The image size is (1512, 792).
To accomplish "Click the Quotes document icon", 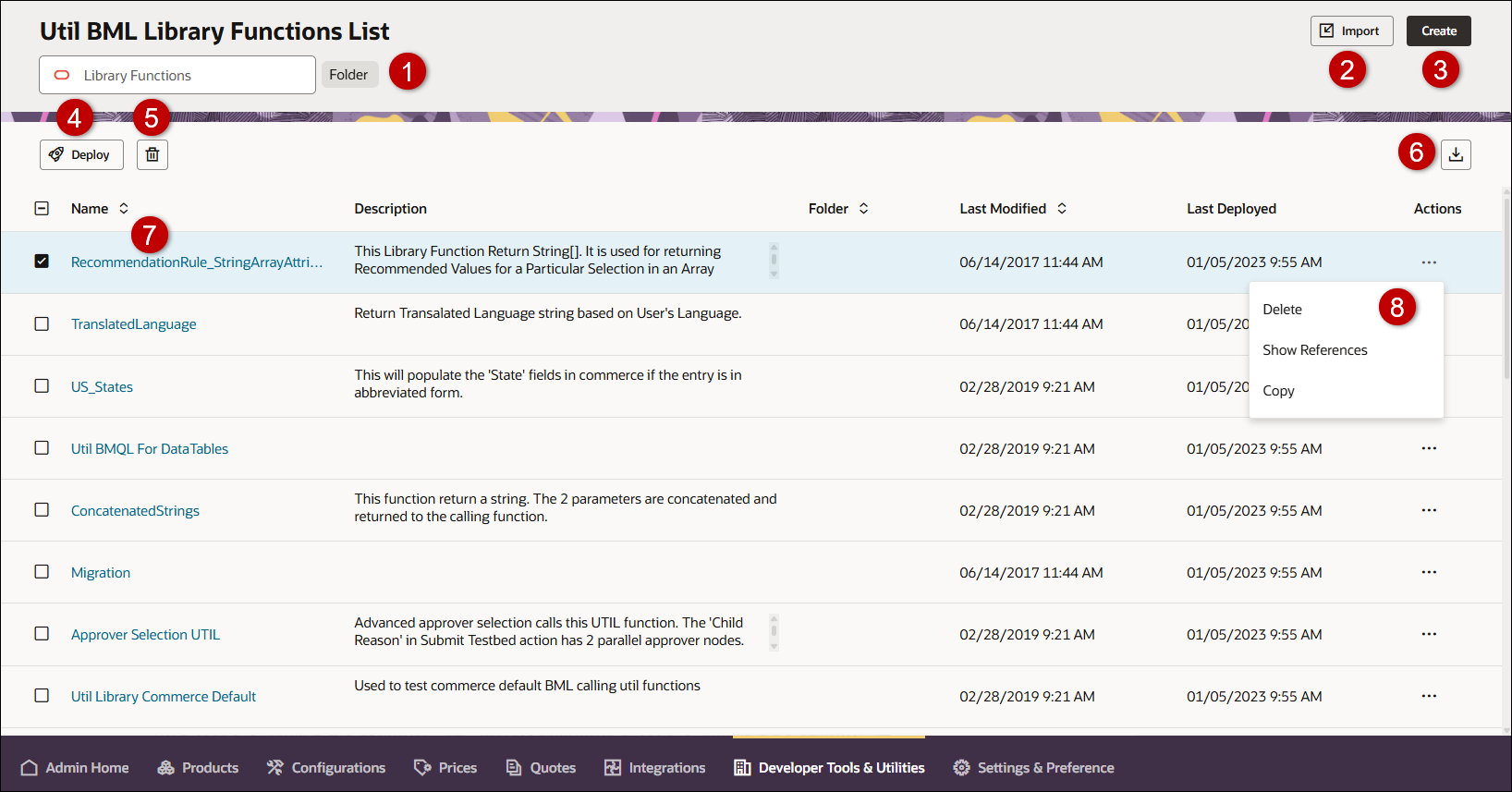I will click(x=514, y=768).
